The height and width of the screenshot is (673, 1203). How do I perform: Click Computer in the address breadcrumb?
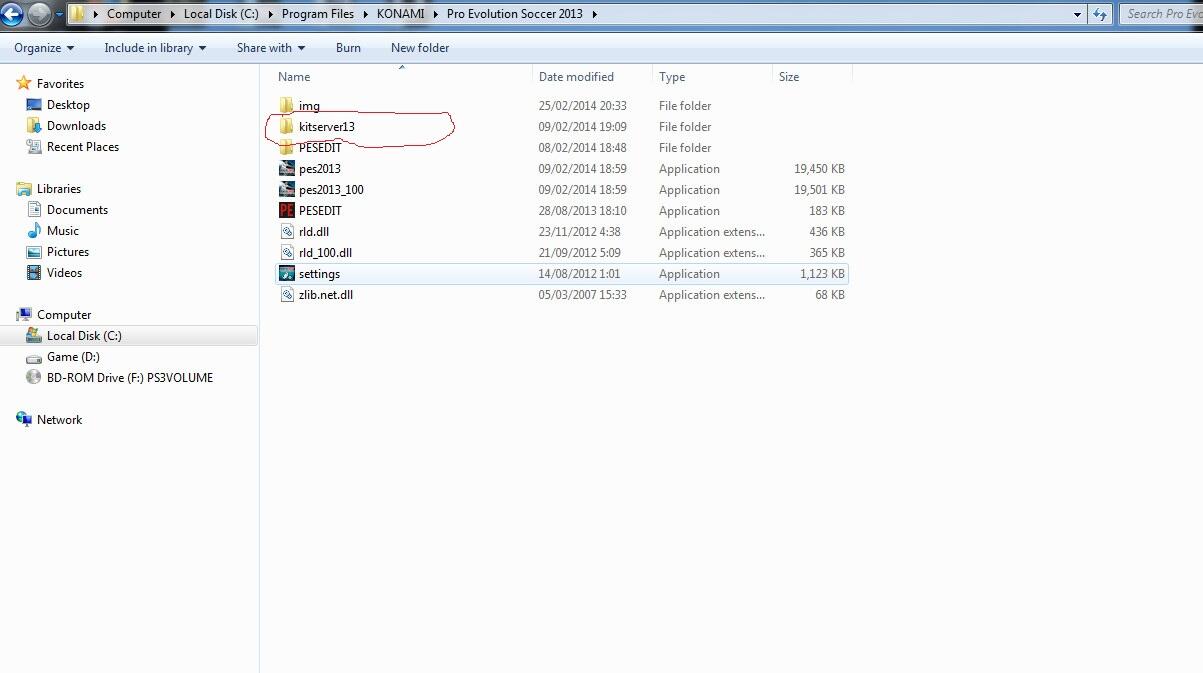click(x=134, y=14)
